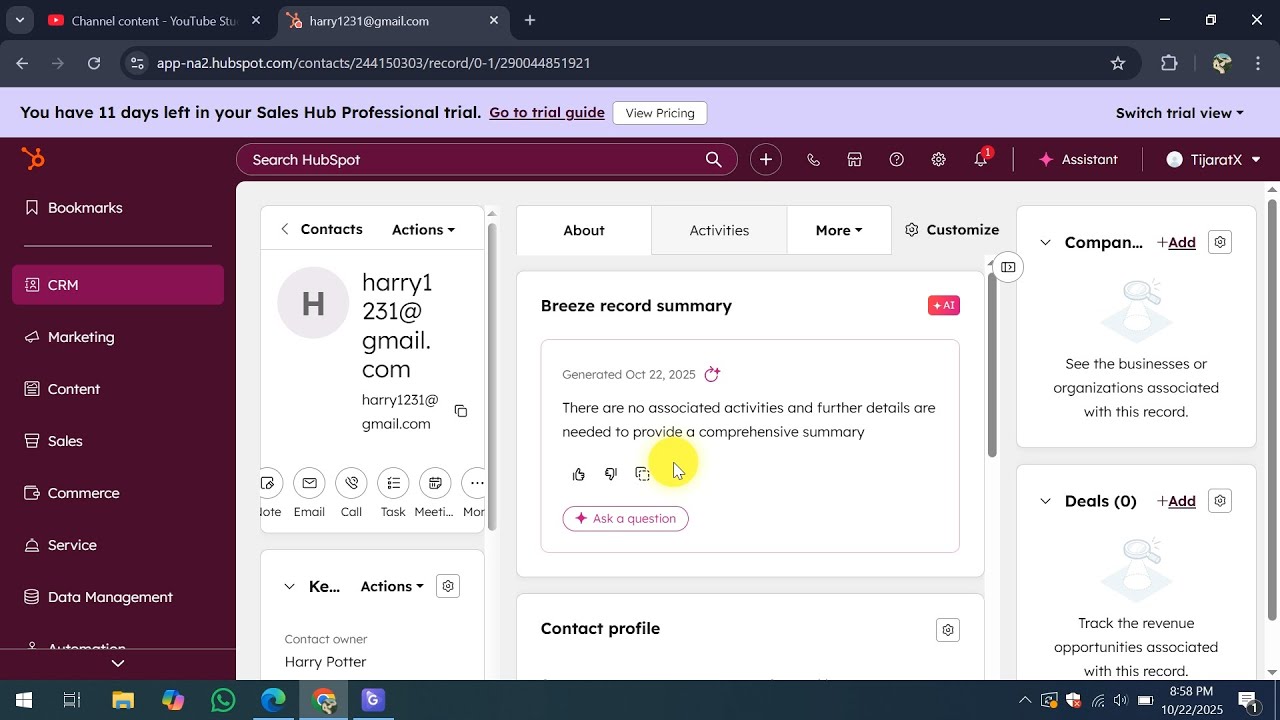Open Sales in the sidebar

(118, 441)
